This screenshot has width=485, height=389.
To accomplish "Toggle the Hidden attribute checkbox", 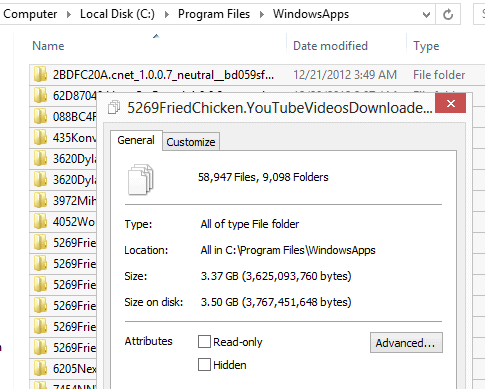I will click(204, 365).
